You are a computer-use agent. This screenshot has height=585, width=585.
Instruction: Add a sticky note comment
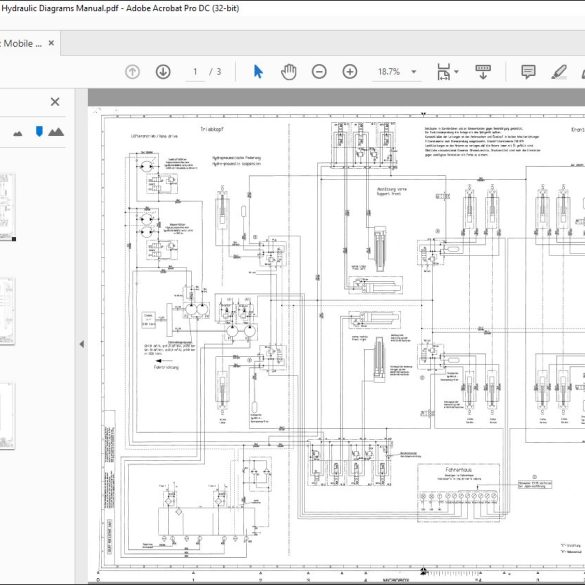[528, 72]
